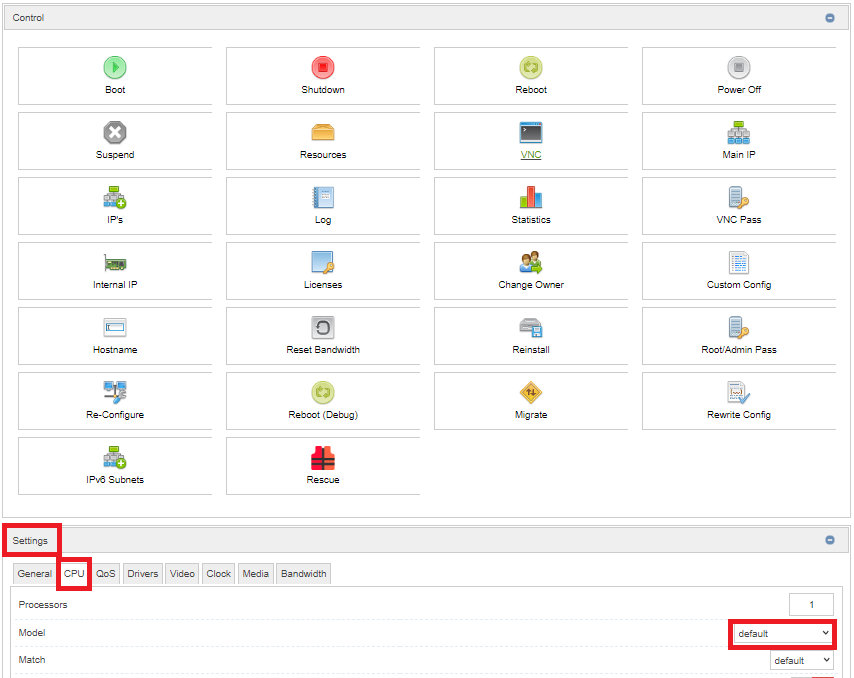This screenshot has height=678, width=854.
Task: Open the Match dropdown
Action: pyautogui.click(x=802, y=660)
